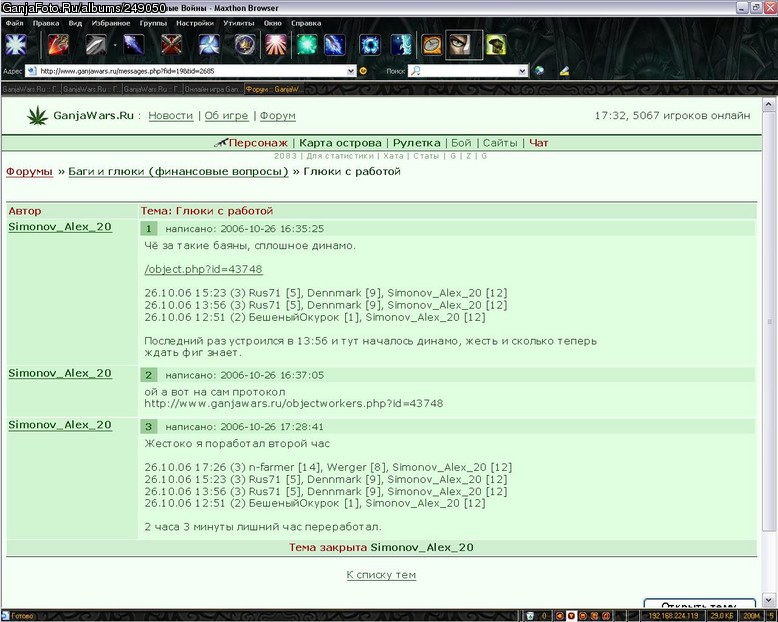This screenshot has width=778, height=622.
Task: Click the blue lightning bolt toolbar icon
Action: click(x=335, y=45)
